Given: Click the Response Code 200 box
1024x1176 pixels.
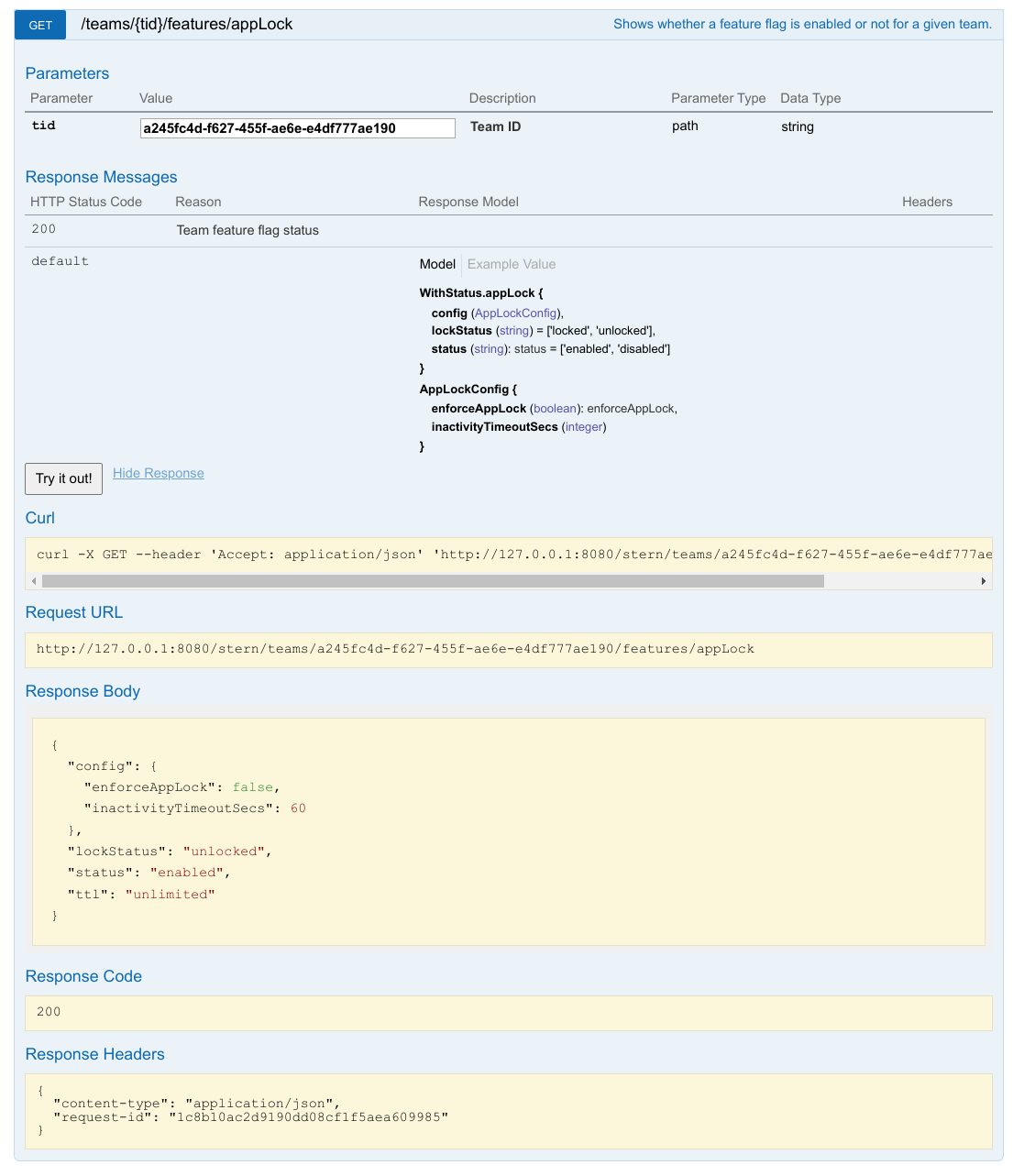Looking at the screenshot, I should 509,1013.
